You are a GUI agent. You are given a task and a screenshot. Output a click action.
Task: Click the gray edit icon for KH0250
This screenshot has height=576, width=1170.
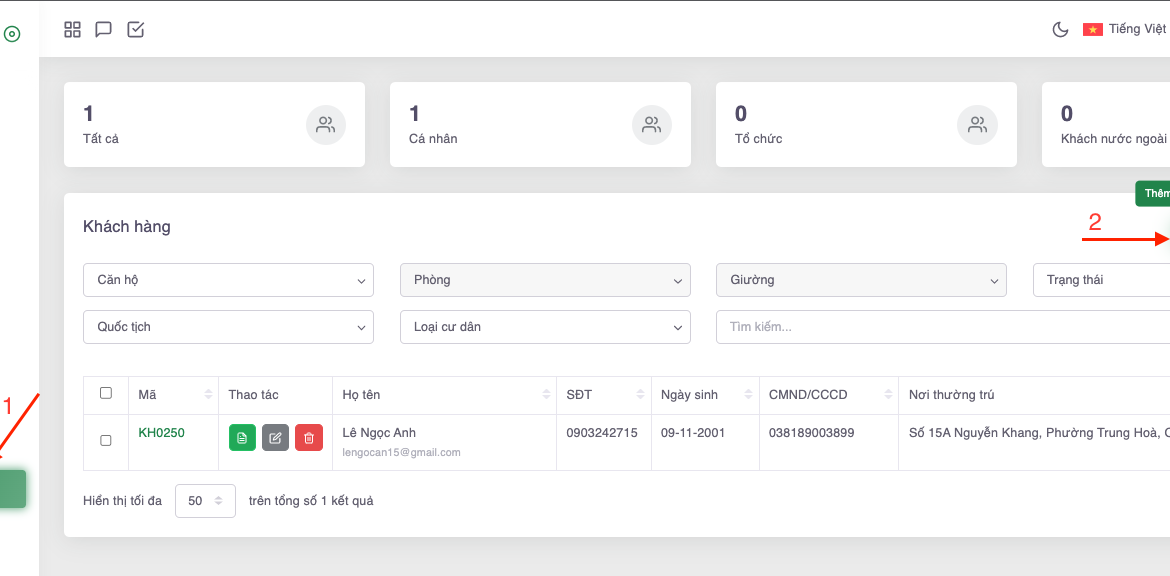(x=275, y=438)
